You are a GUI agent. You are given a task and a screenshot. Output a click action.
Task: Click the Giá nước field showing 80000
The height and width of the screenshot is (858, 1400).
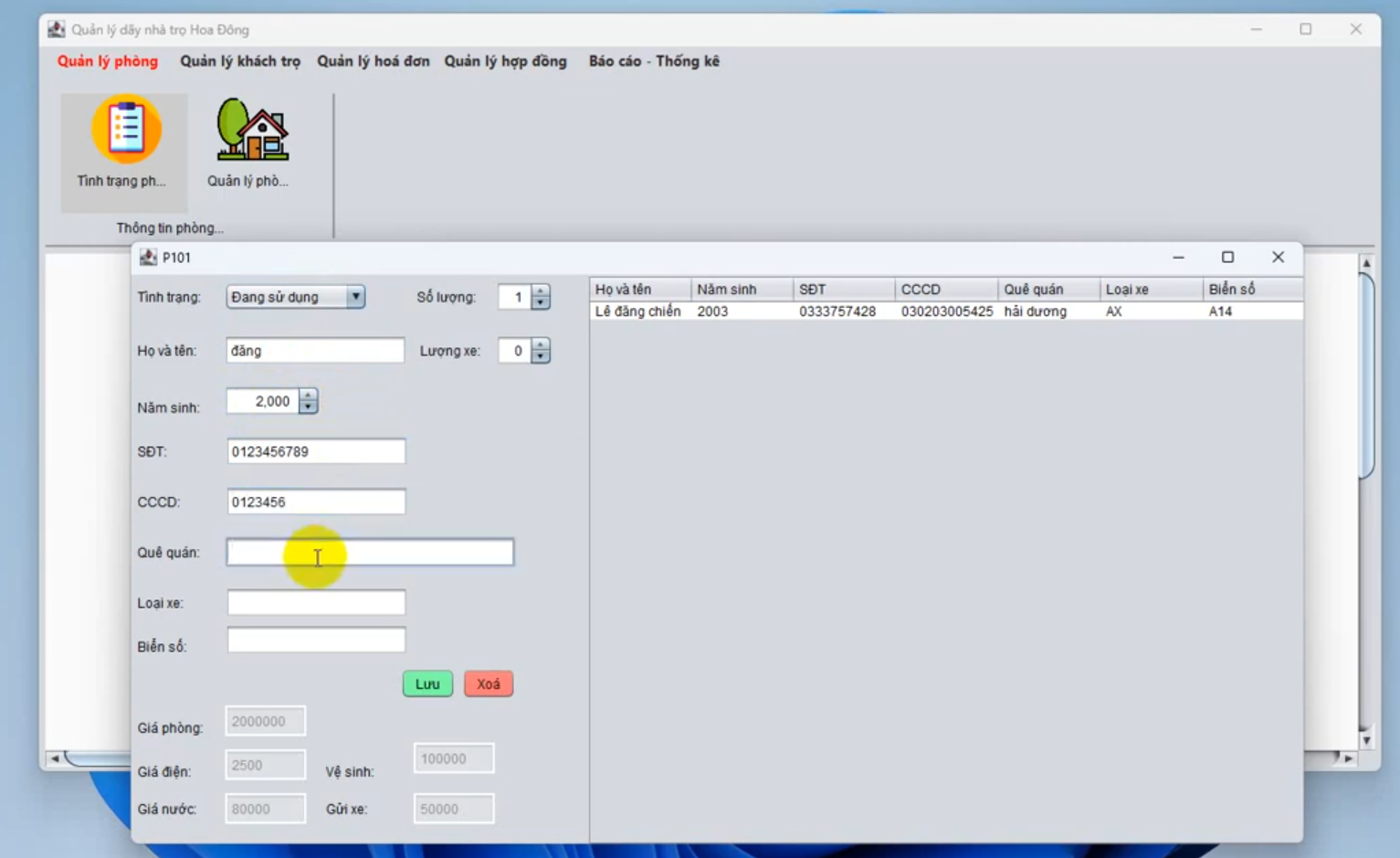point(265,809)
